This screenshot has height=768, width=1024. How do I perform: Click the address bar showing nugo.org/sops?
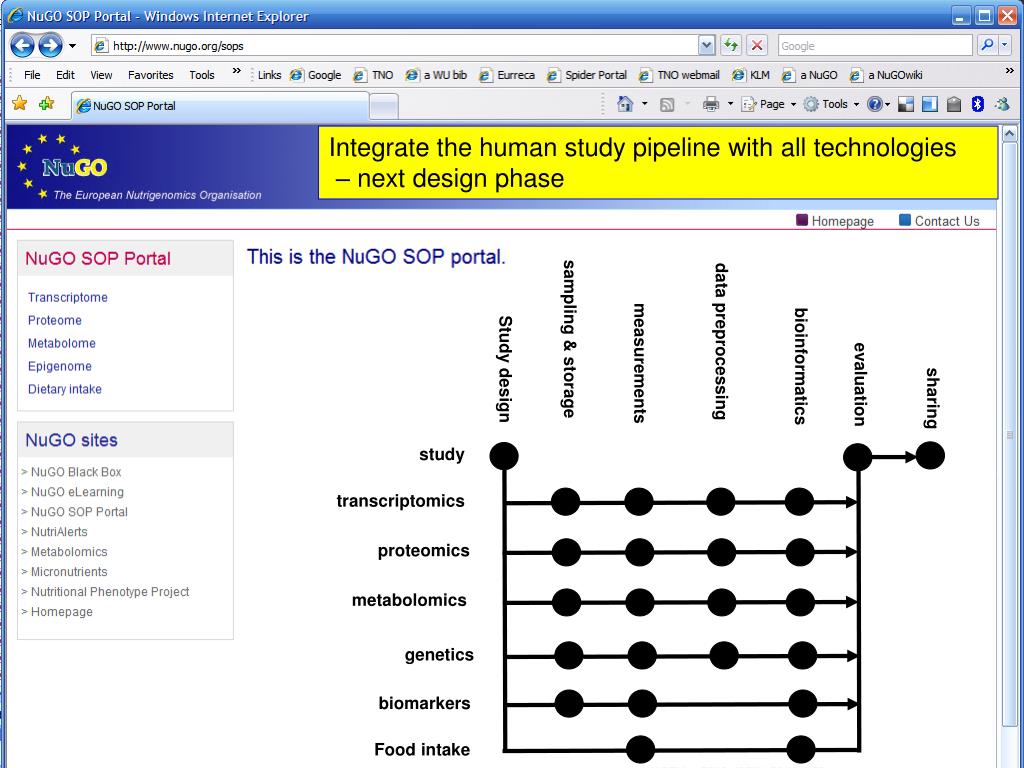pos(395,46)
